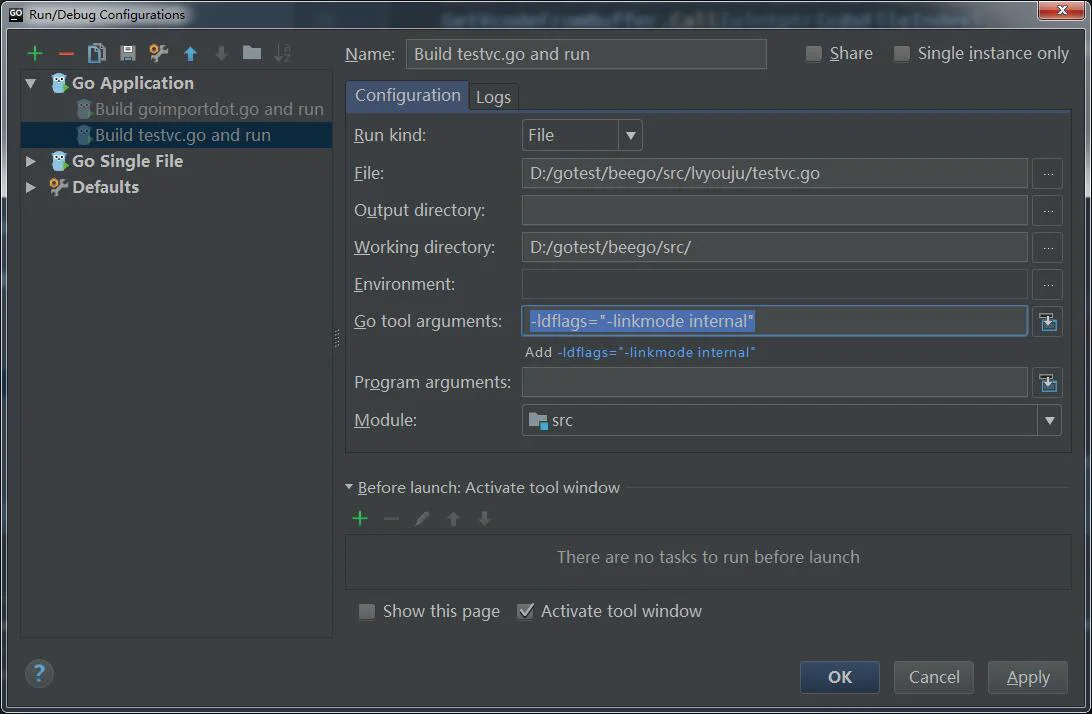Enable the Share checkbox

point(813,54)
